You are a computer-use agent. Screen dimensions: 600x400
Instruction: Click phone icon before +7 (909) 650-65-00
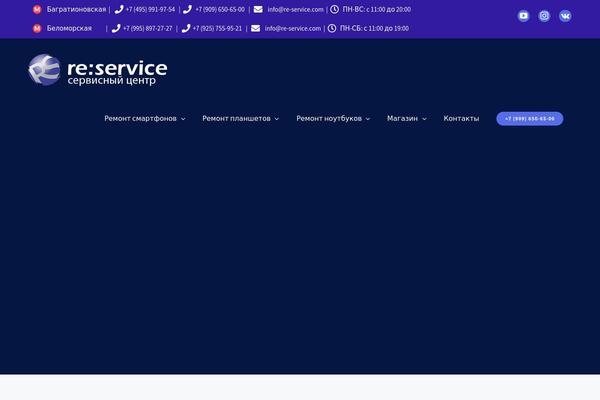click(187, 10)
